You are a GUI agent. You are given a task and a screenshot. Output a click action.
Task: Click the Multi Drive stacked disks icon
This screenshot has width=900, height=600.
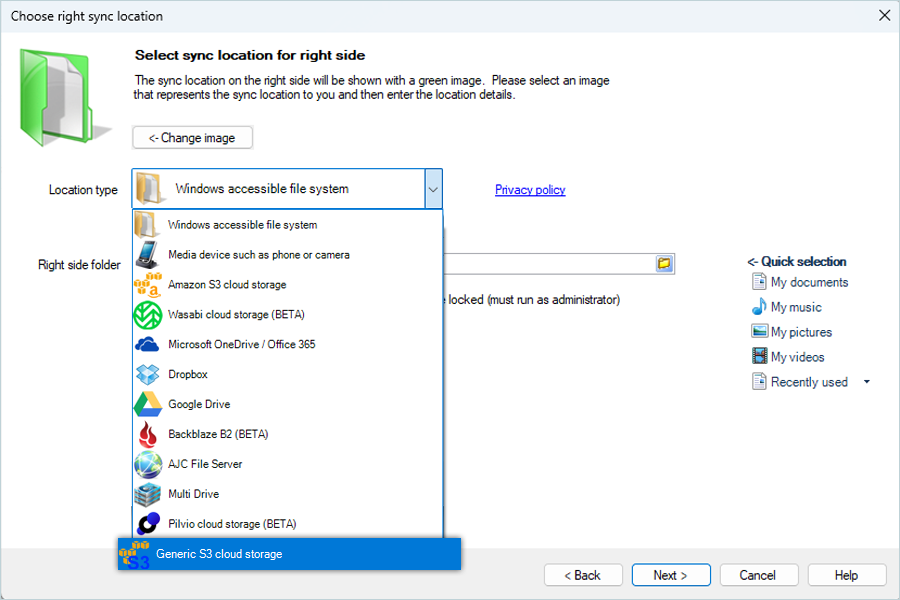pyautogui.click(x=148, y=494)
